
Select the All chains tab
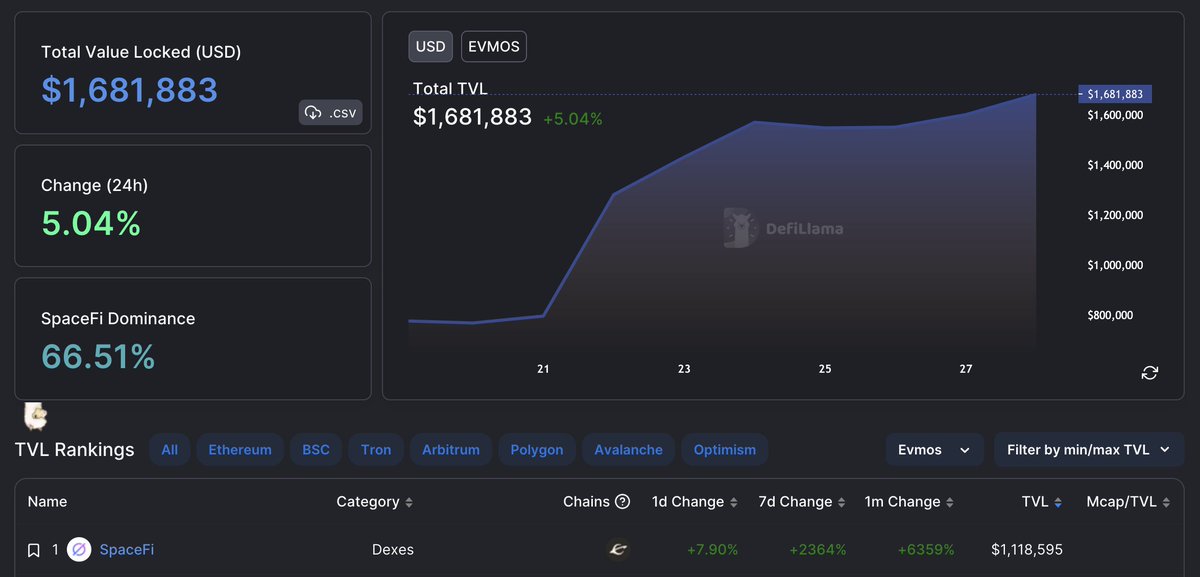tap(170, 450)
